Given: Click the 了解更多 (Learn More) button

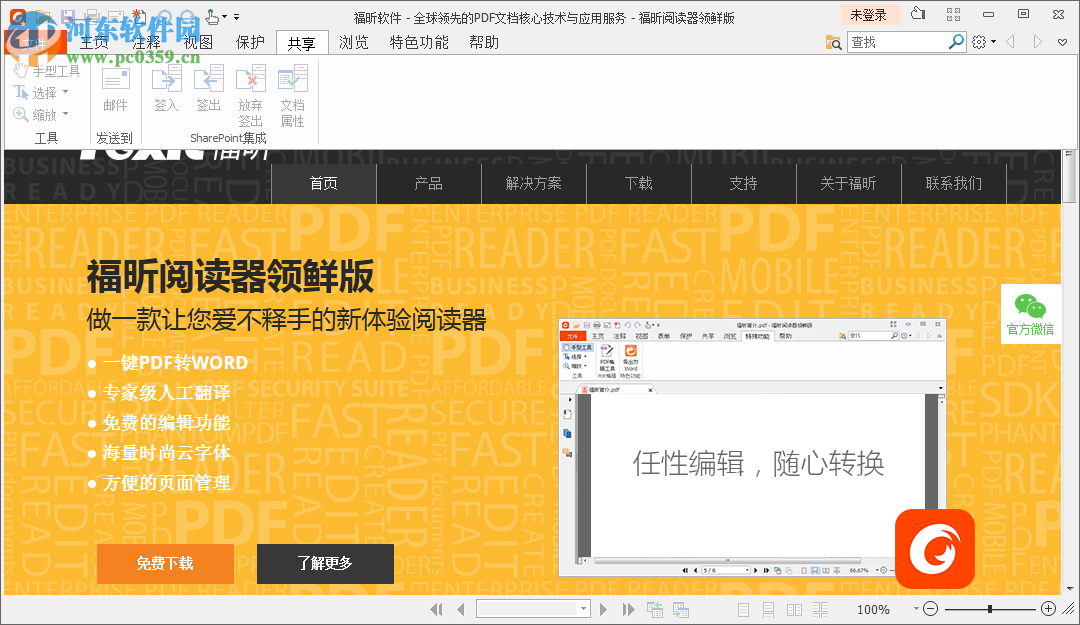Looking at the screenshot, I should (x=325, y=563).
